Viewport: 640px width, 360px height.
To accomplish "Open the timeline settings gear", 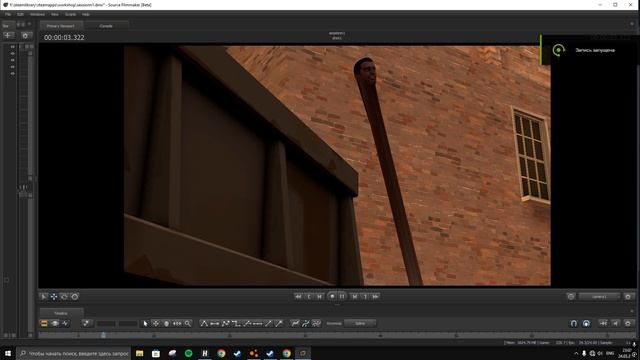I will (x=628, y=323).
